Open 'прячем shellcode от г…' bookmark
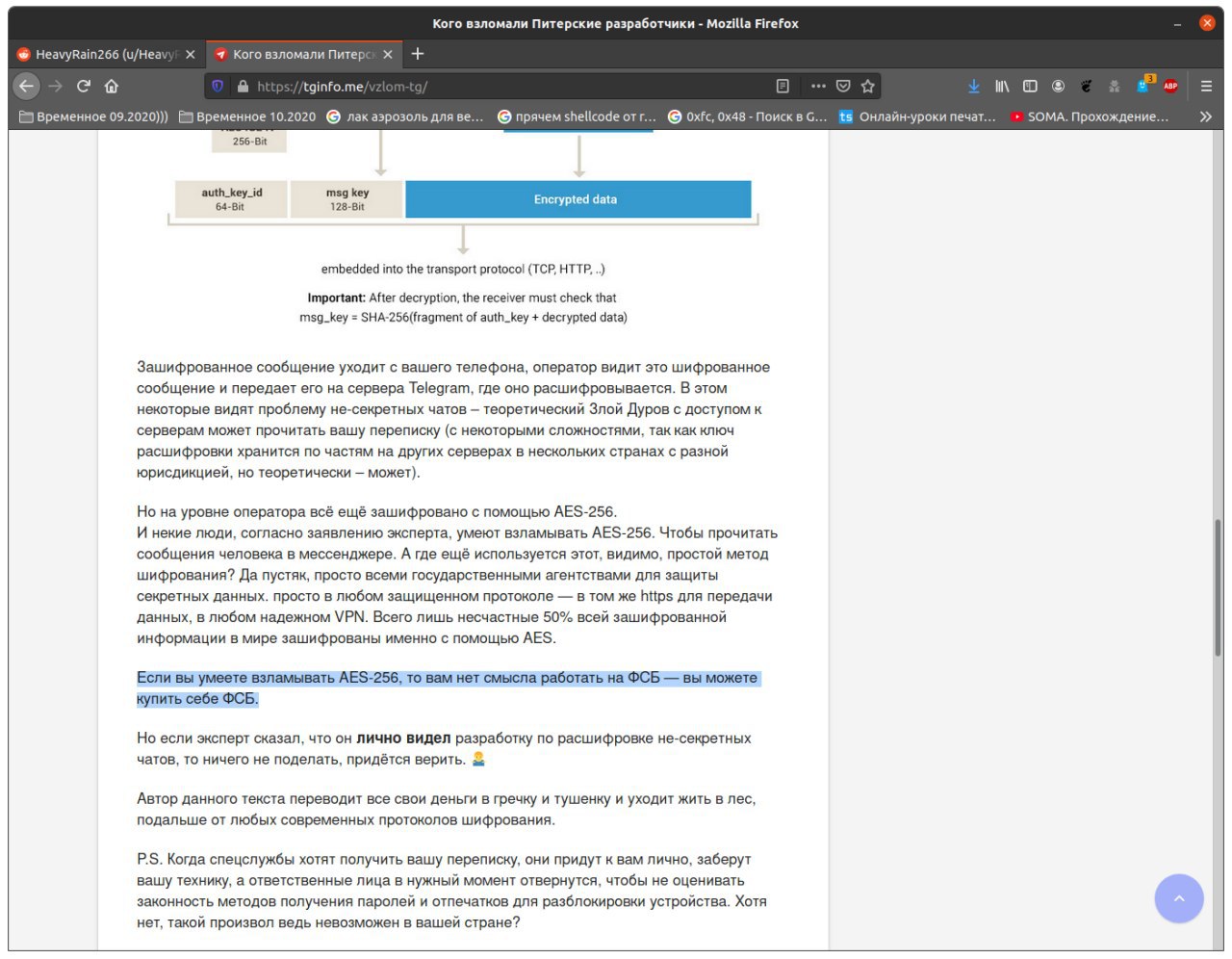This screenshot has width=1232, height=959. [x=577, y=117]
